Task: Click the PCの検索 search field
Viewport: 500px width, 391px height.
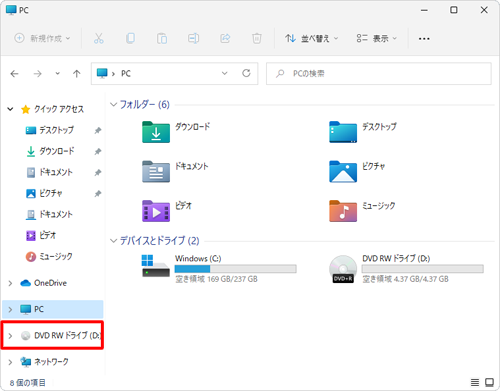Action: click(379, 73)
